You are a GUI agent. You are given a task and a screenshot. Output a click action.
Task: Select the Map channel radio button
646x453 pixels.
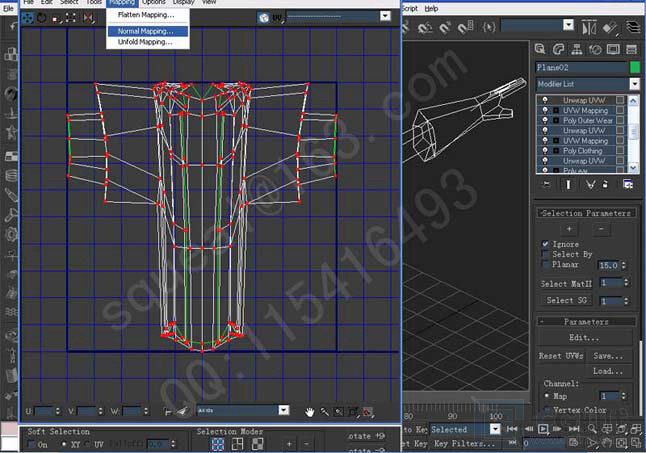pyautogui.click(x=547, y=396)
